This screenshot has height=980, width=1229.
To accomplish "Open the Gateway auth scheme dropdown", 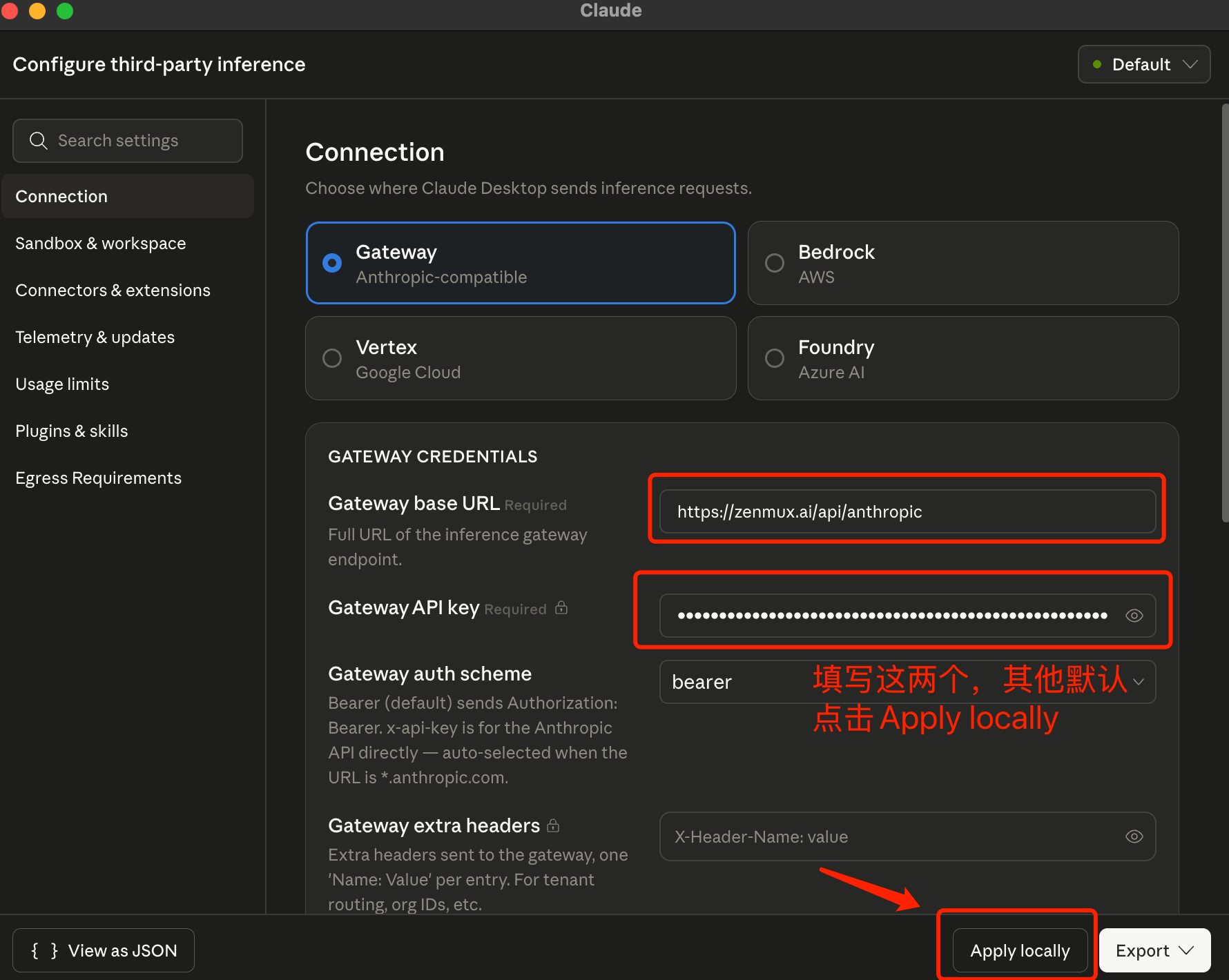I will tap(907, 682).
